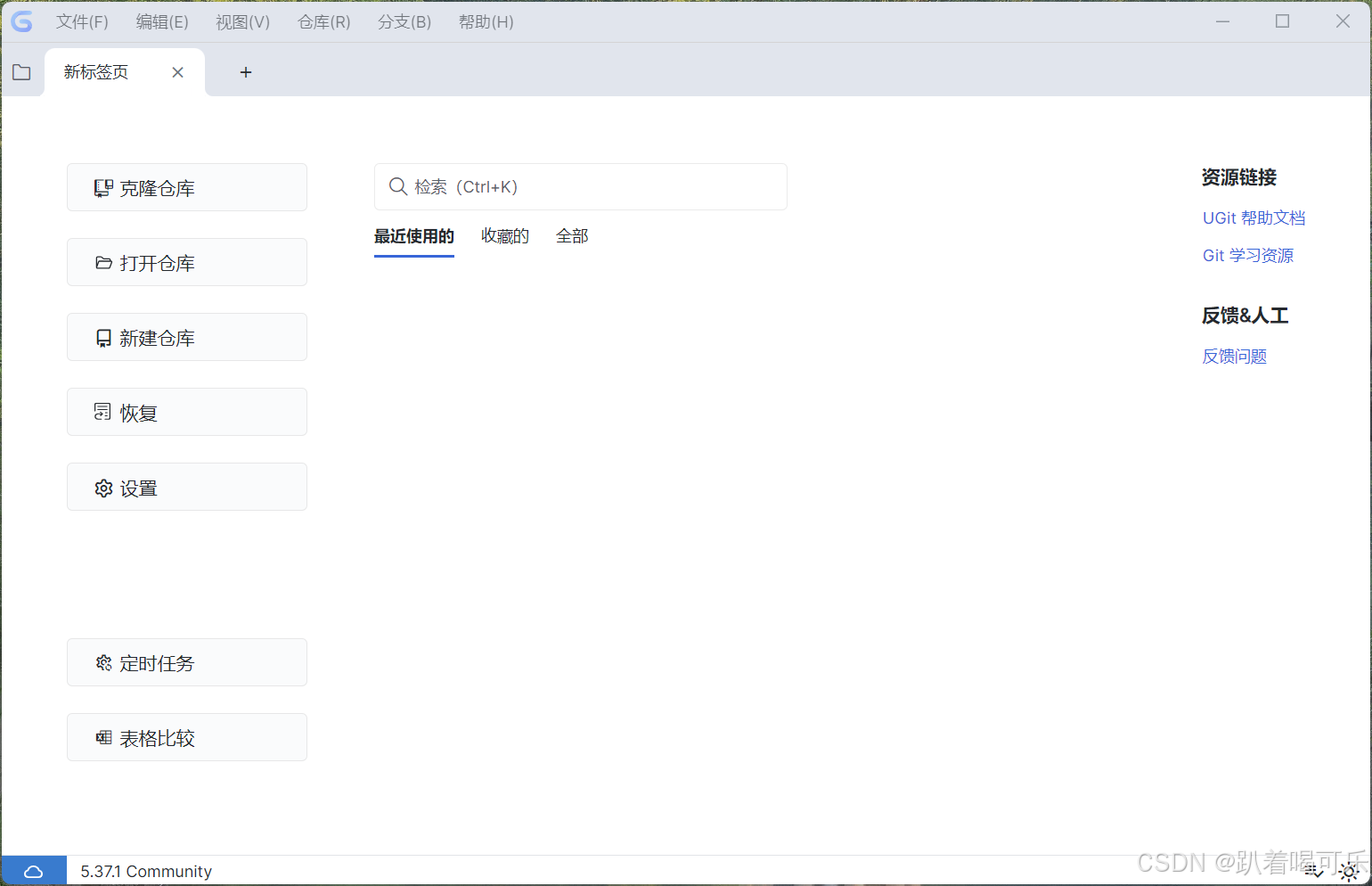This screenshot has height=886, width=1372.
Task: Open the 仓库(R) menu
Action: pyautogui.click(x=323, y=21)
